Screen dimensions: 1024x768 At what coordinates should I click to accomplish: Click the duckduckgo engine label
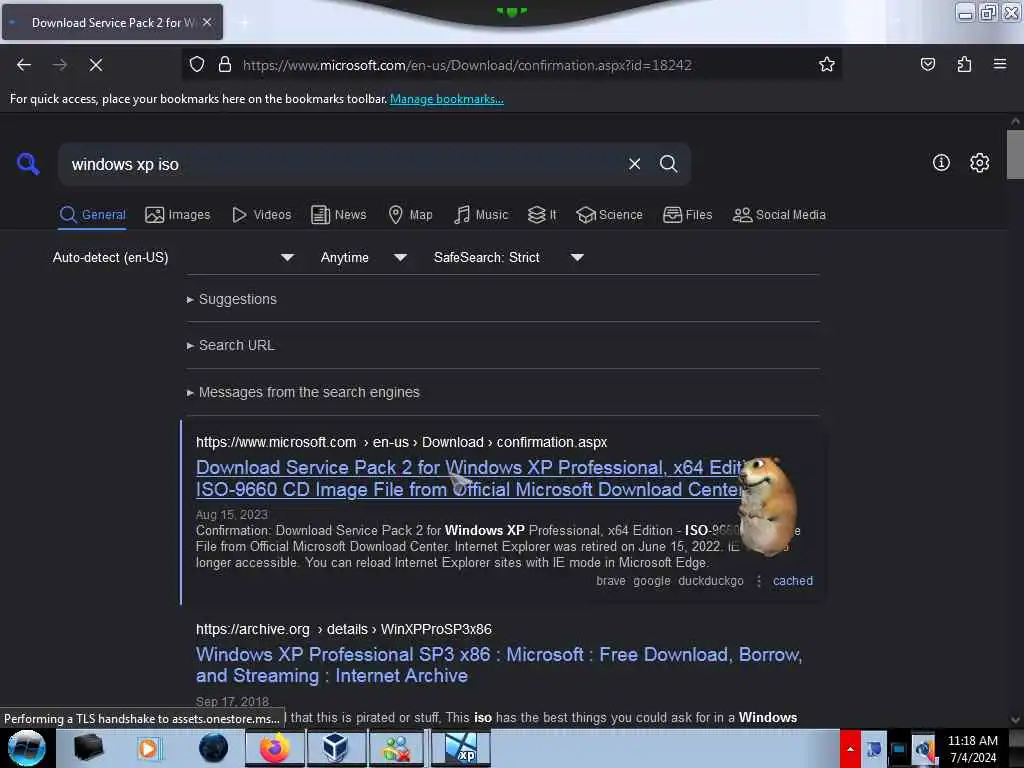point(711,581)
